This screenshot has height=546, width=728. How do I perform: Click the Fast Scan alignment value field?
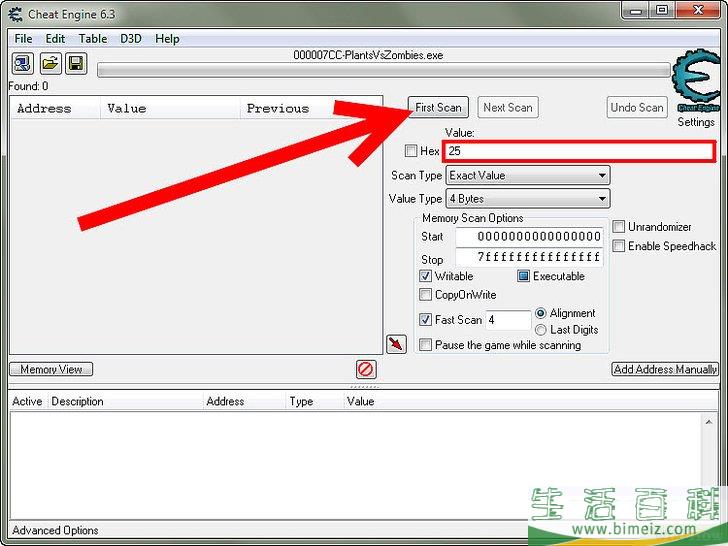coord(508,320)
